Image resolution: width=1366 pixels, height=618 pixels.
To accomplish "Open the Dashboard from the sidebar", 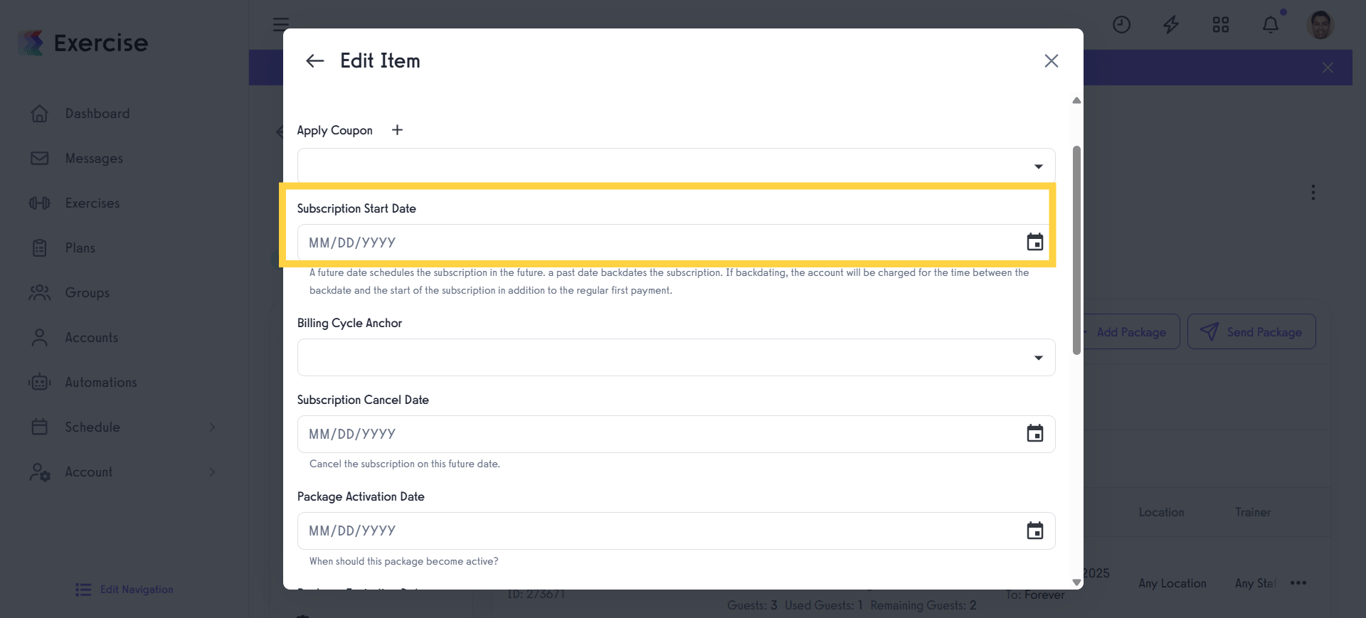I will coord(97,113).
